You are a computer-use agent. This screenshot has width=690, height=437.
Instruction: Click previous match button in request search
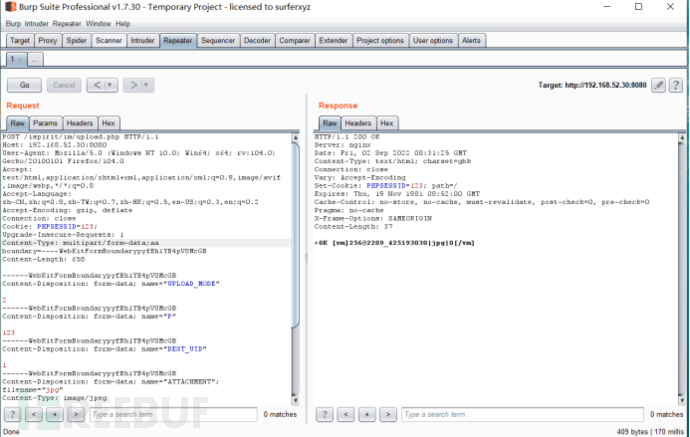click(x=32, y=413)
